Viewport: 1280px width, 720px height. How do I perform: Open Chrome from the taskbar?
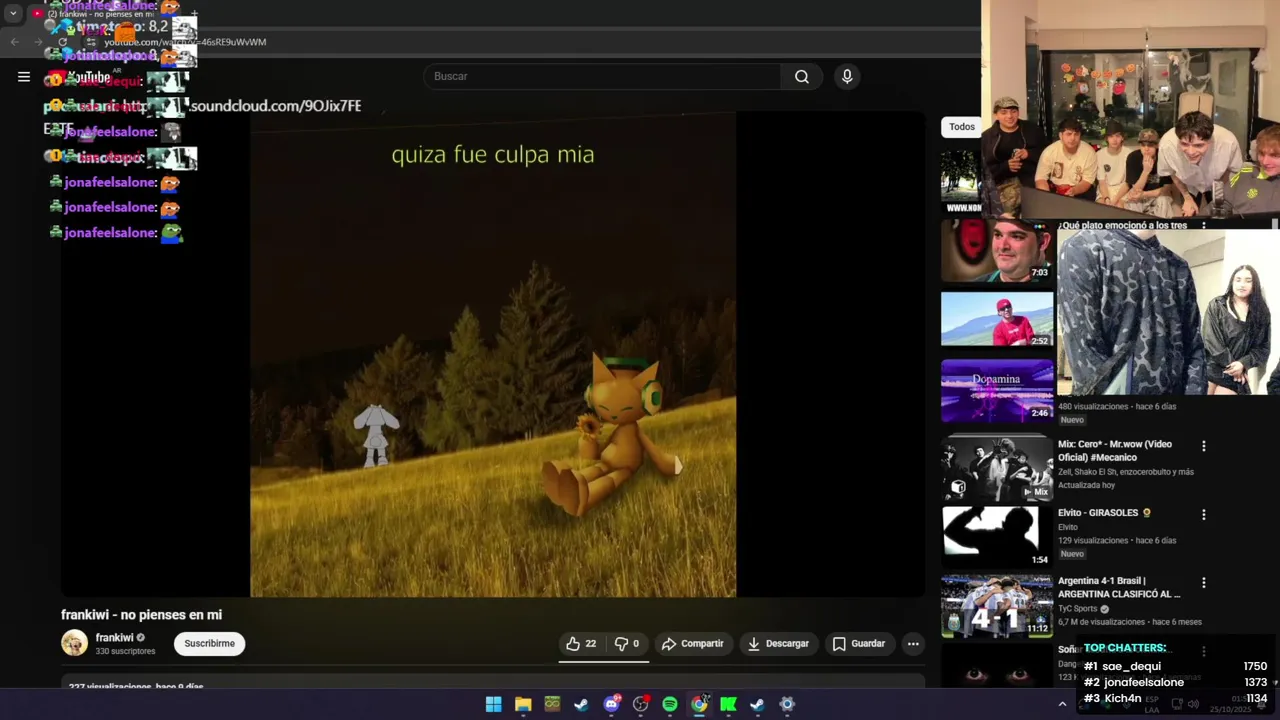coord(699,704)
